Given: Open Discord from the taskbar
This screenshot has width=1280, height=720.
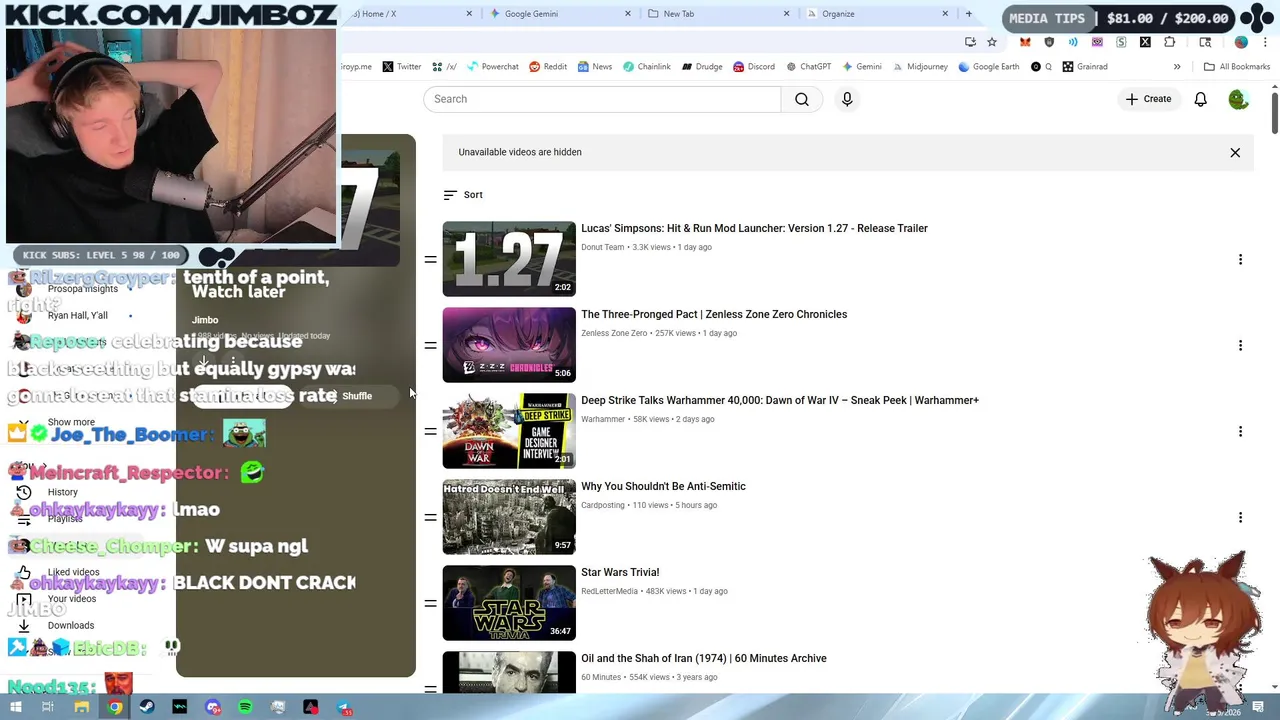Looking at the screenshot, I should coord(213,707).
